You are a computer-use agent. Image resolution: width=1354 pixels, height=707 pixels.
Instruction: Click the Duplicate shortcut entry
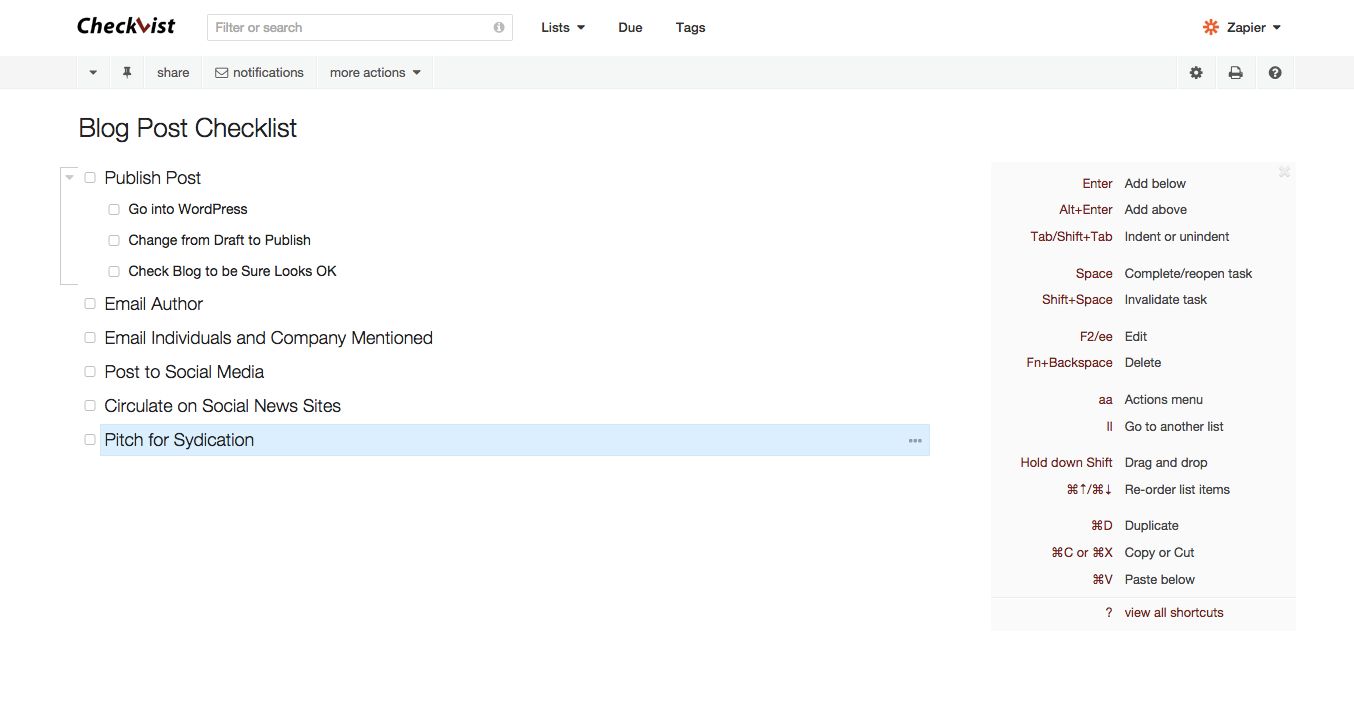[x=1152, y=526]
